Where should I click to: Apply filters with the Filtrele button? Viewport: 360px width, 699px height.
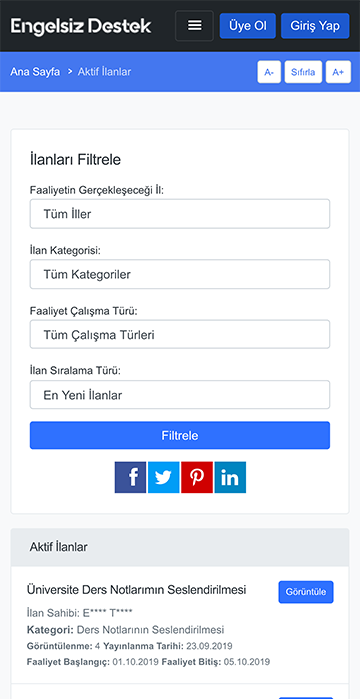(180, 436)
